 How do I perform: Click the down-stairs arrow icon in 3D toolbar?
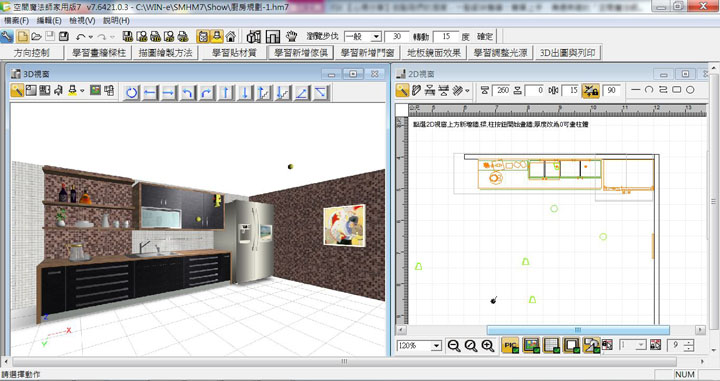(x=283, y=93)
